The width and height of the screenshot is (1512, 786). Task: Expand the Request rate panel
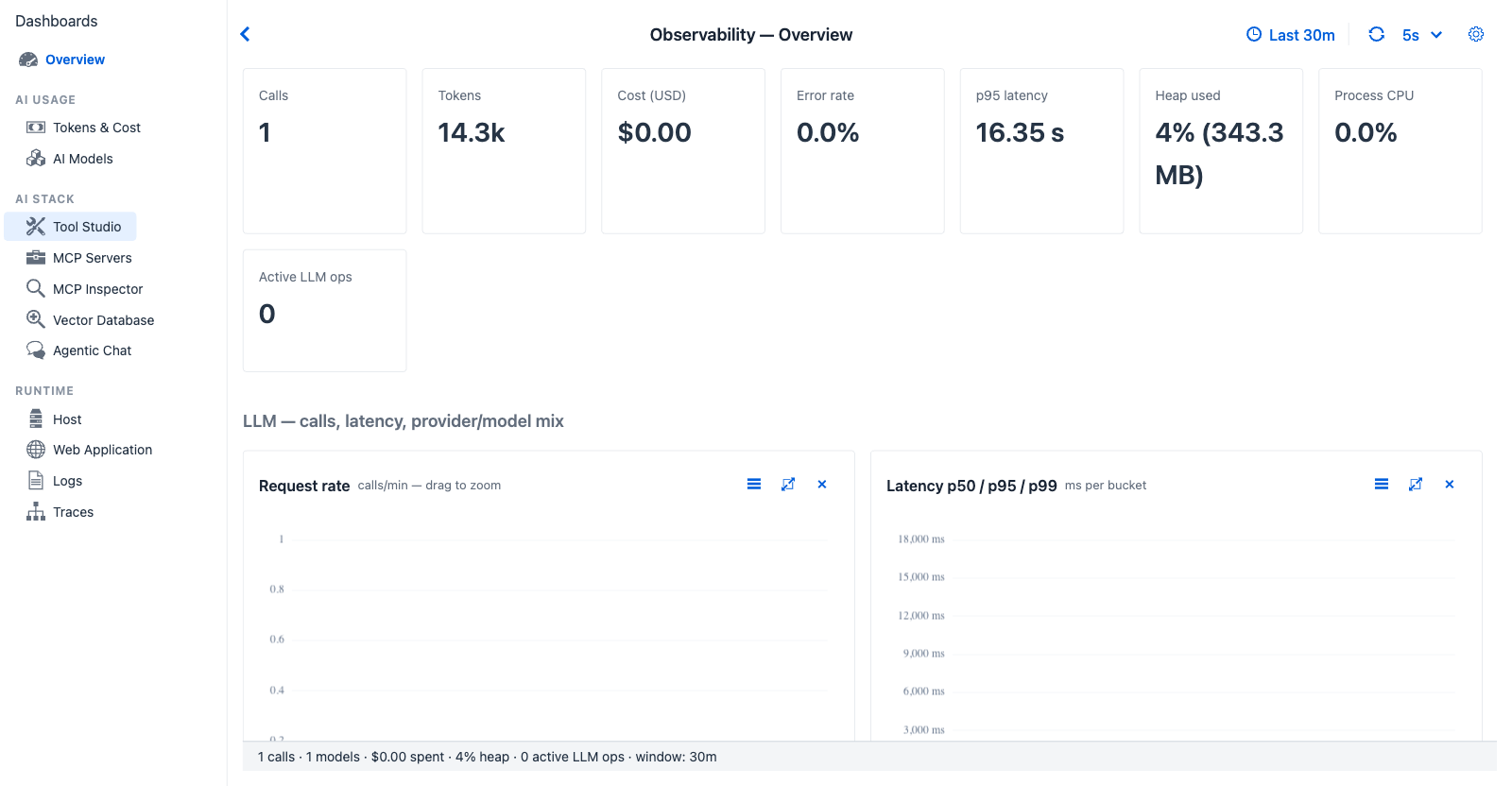[x=788, y=485]
